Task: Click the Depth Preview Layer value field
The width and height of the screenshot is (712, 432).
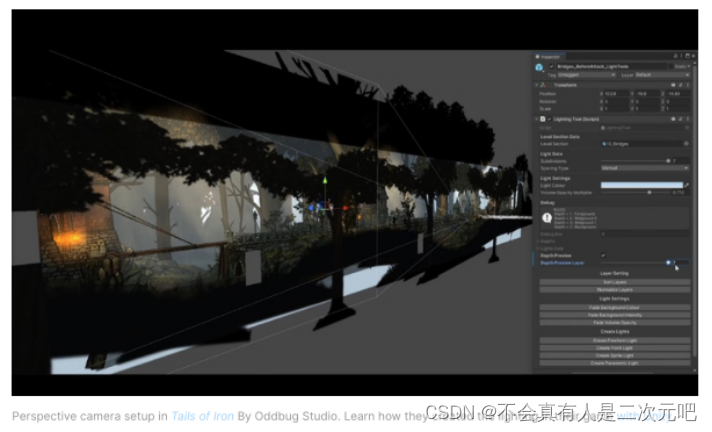Action: [681, 263]
